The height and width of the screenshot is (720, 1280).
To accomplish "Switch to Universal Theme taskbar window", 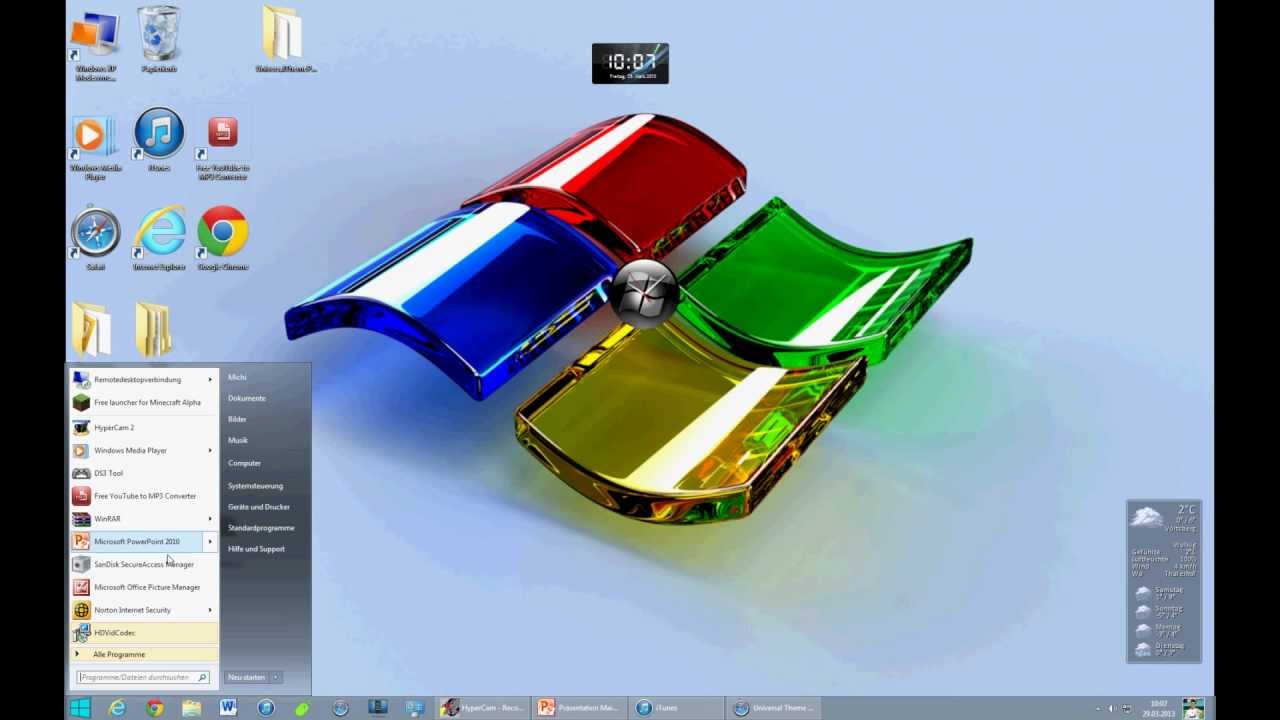I will 774,708.
